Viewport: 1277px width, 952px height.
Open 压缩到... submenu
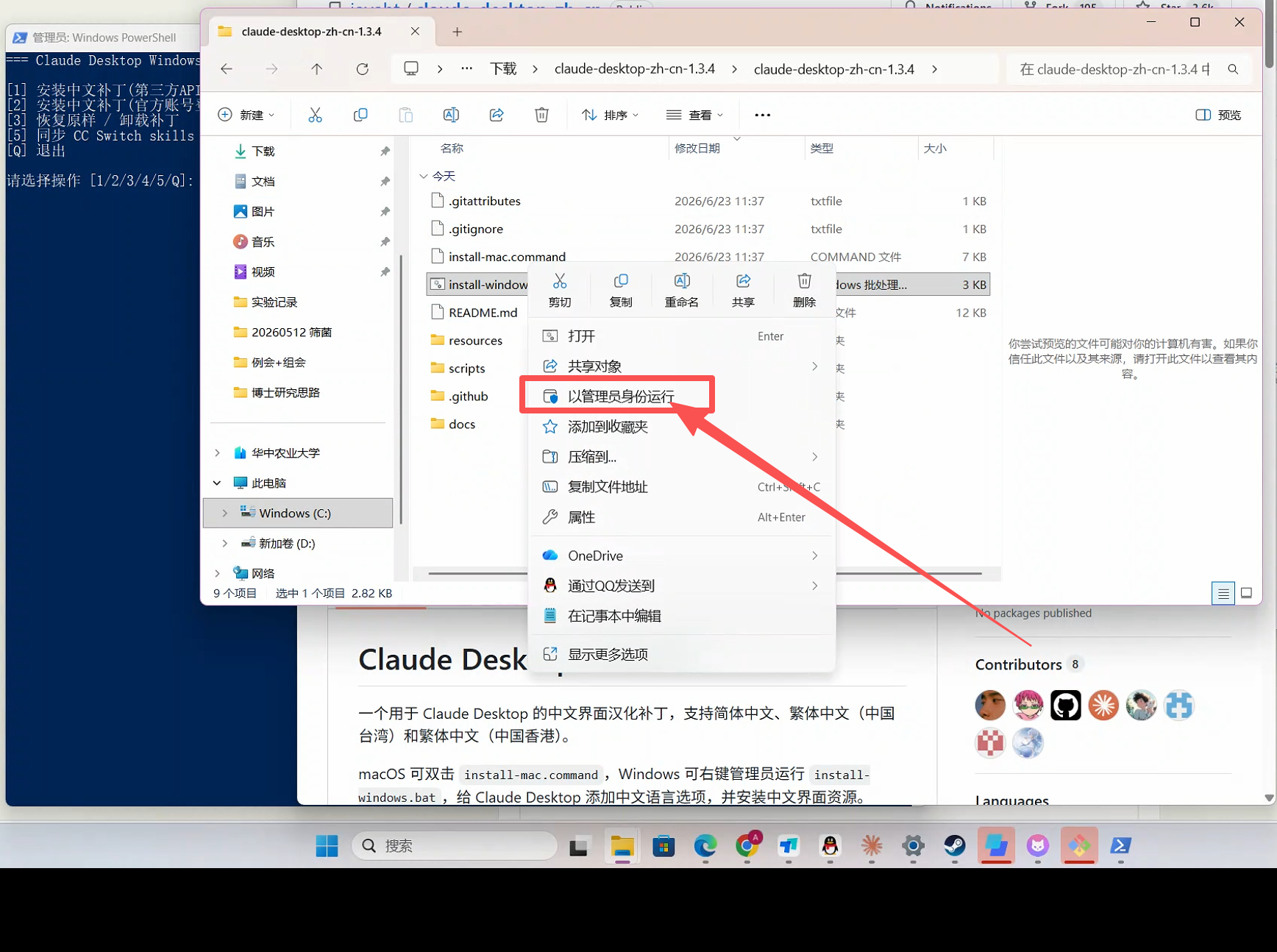682,457
